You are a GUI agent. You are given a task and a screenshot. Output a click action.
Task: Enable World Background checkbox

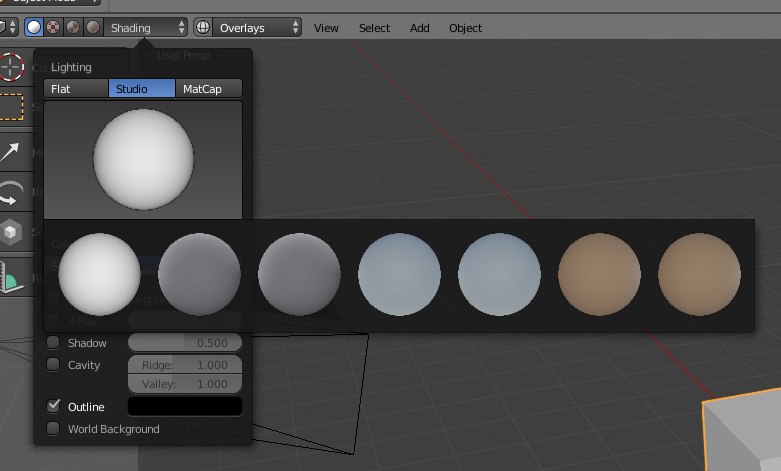click(x=53, y=428)
